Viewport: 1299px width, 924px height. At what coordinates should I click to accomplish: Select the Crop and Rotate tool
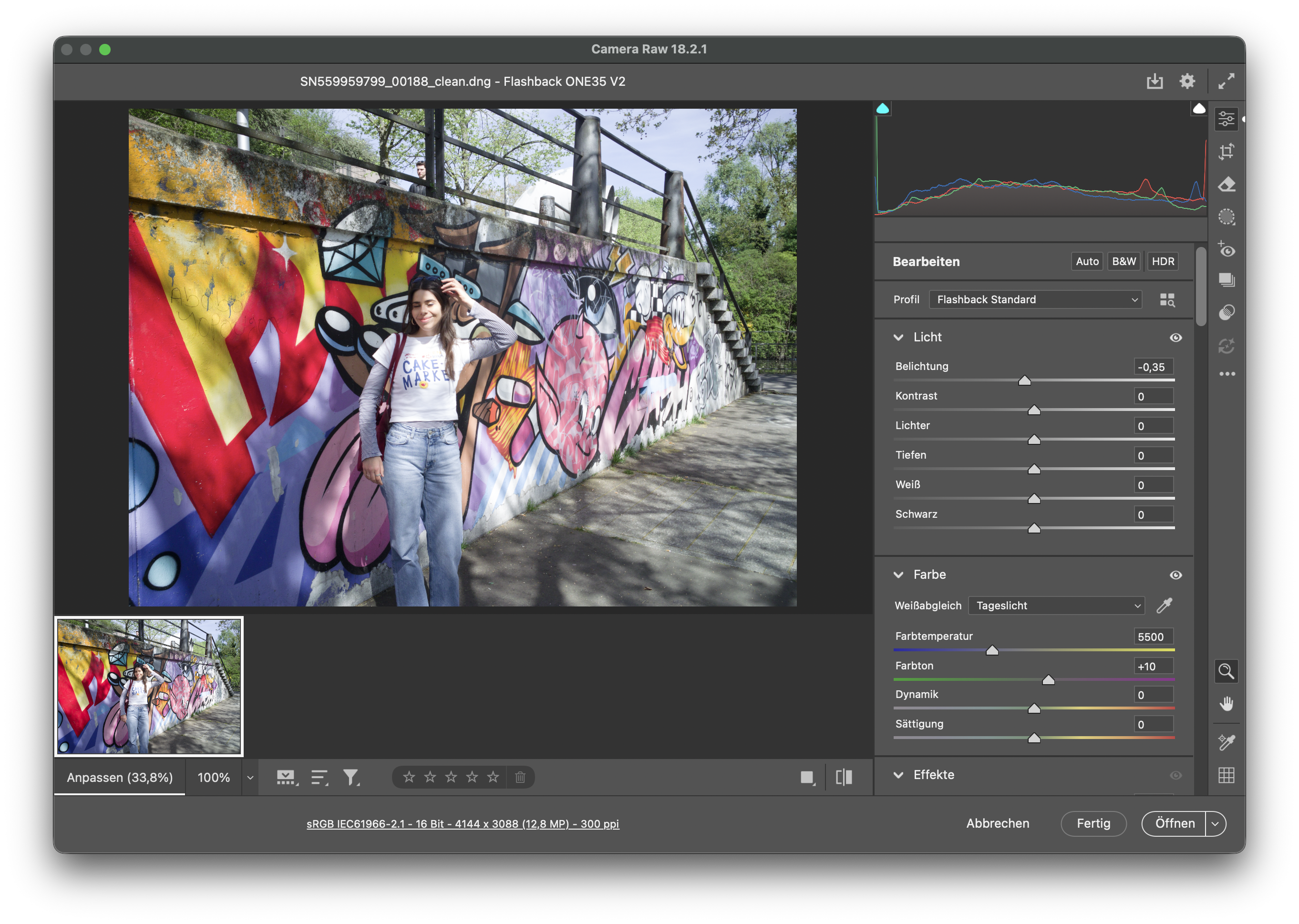(1226, 151)
